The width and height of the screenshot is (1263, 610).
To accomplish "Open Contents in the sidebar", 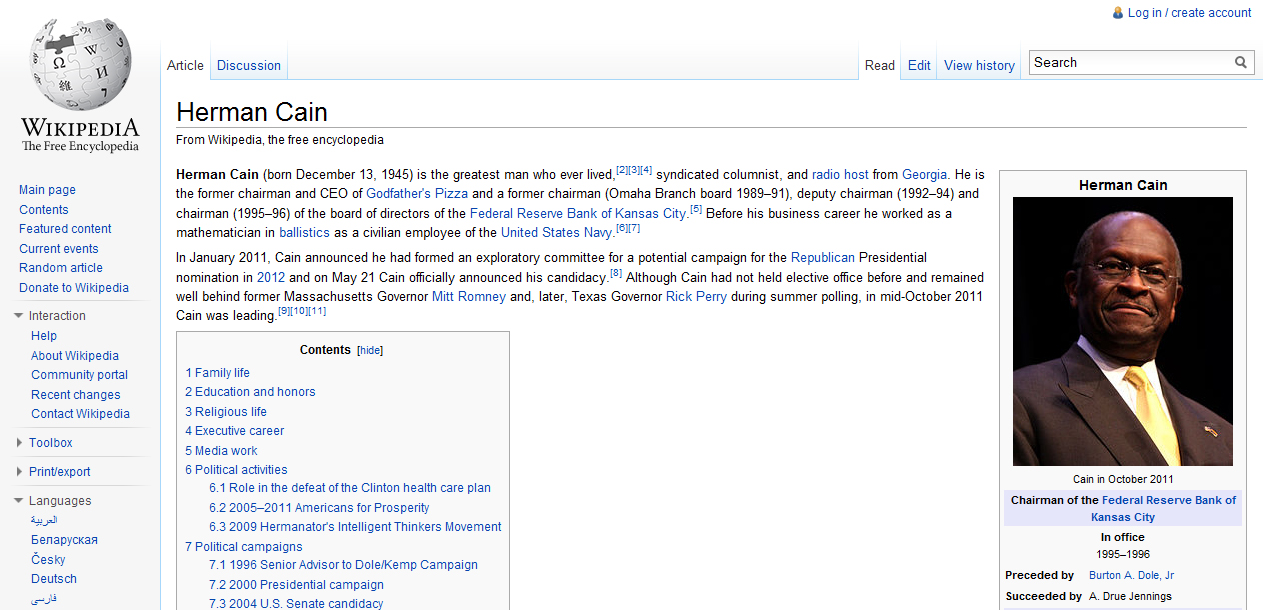I will pyautogui.click(x=44, y=210).
